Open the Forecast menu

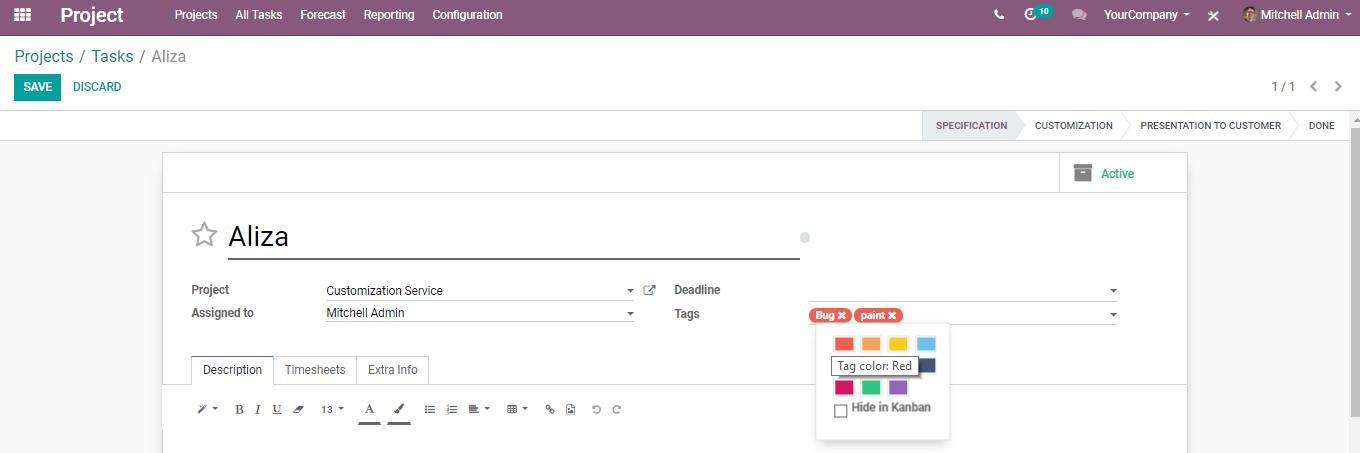coord(323,15)
